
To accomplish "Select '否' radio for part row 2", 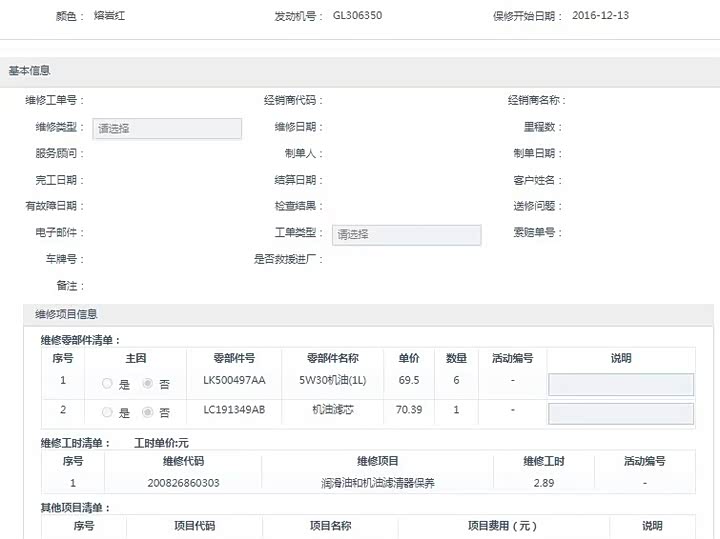I will tap(148, 412).
